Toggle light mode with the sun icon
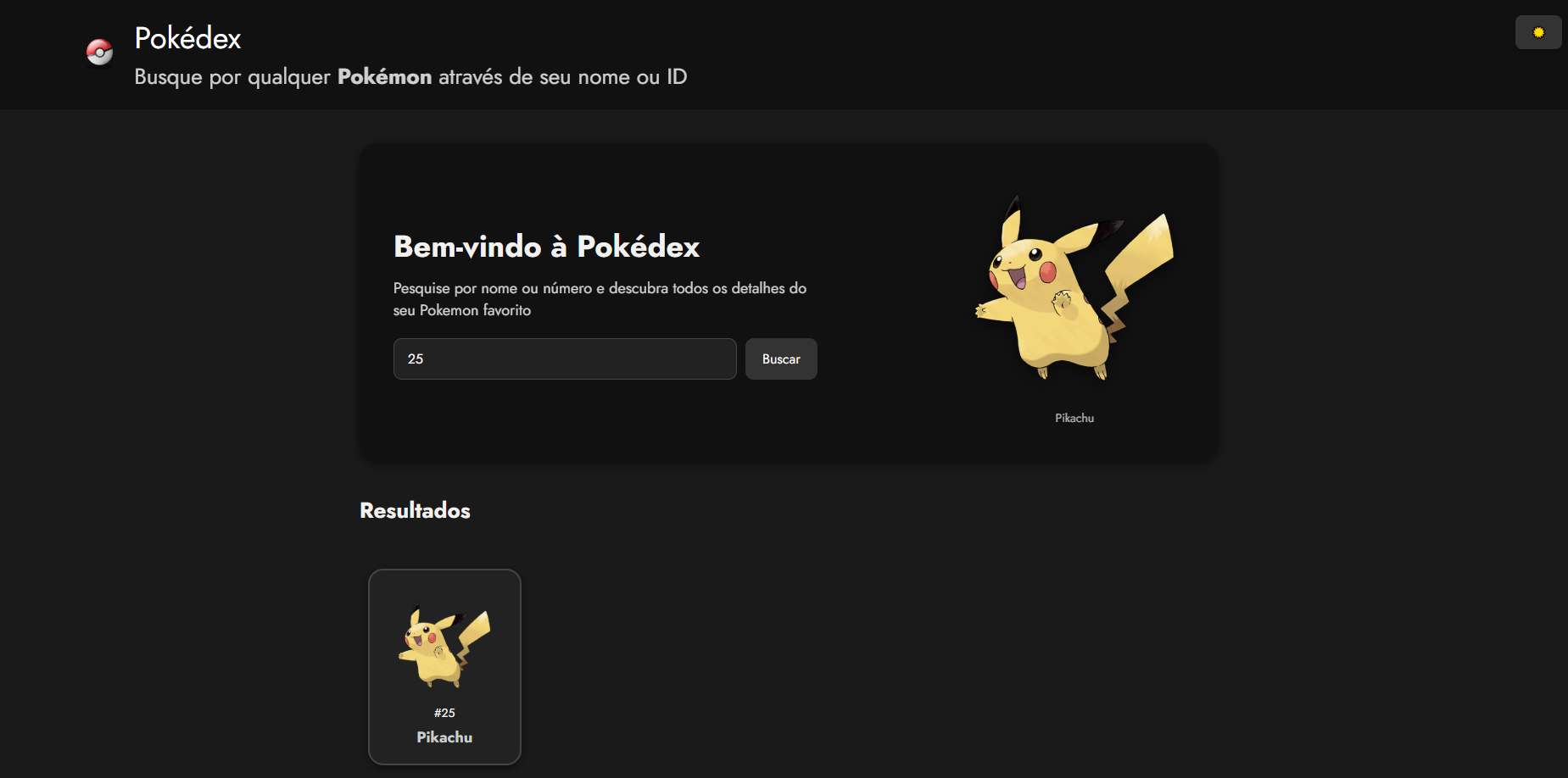The height and width of the screenshot is (778, 1568). 1537,31
